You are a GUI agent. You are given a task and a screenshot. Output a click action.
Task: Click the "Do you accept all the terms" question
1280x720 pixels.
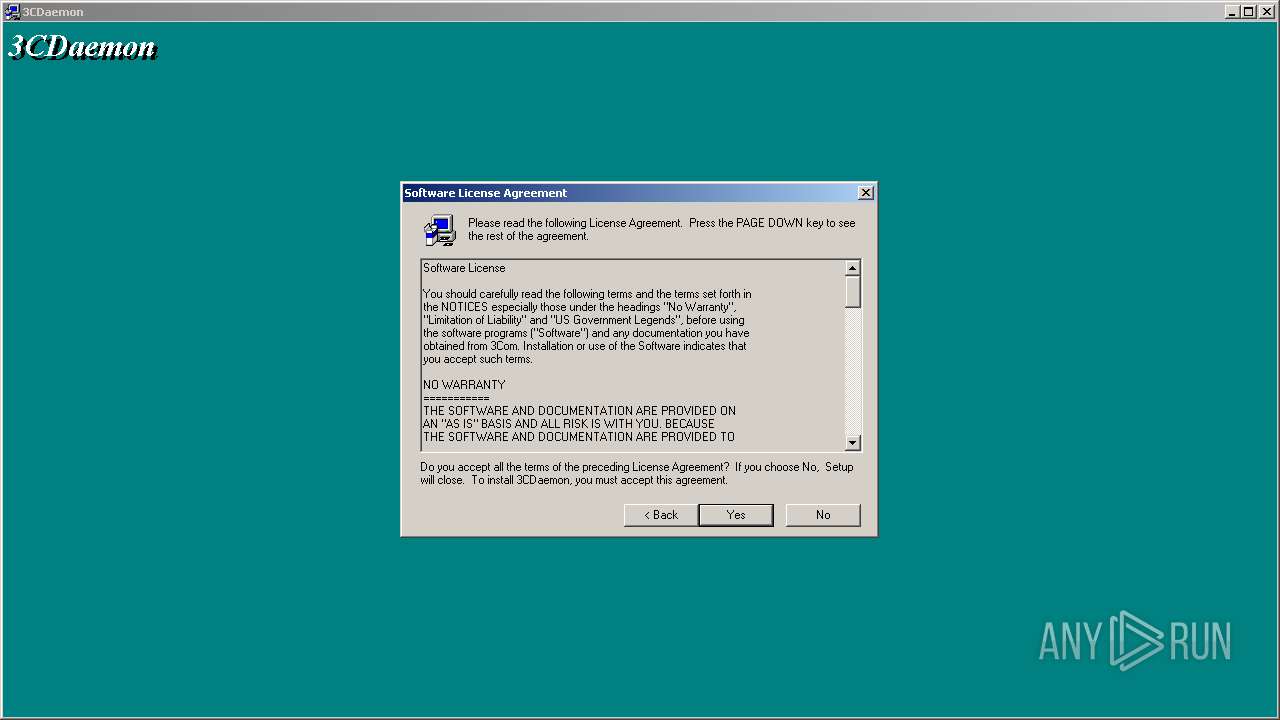(637, 474)
